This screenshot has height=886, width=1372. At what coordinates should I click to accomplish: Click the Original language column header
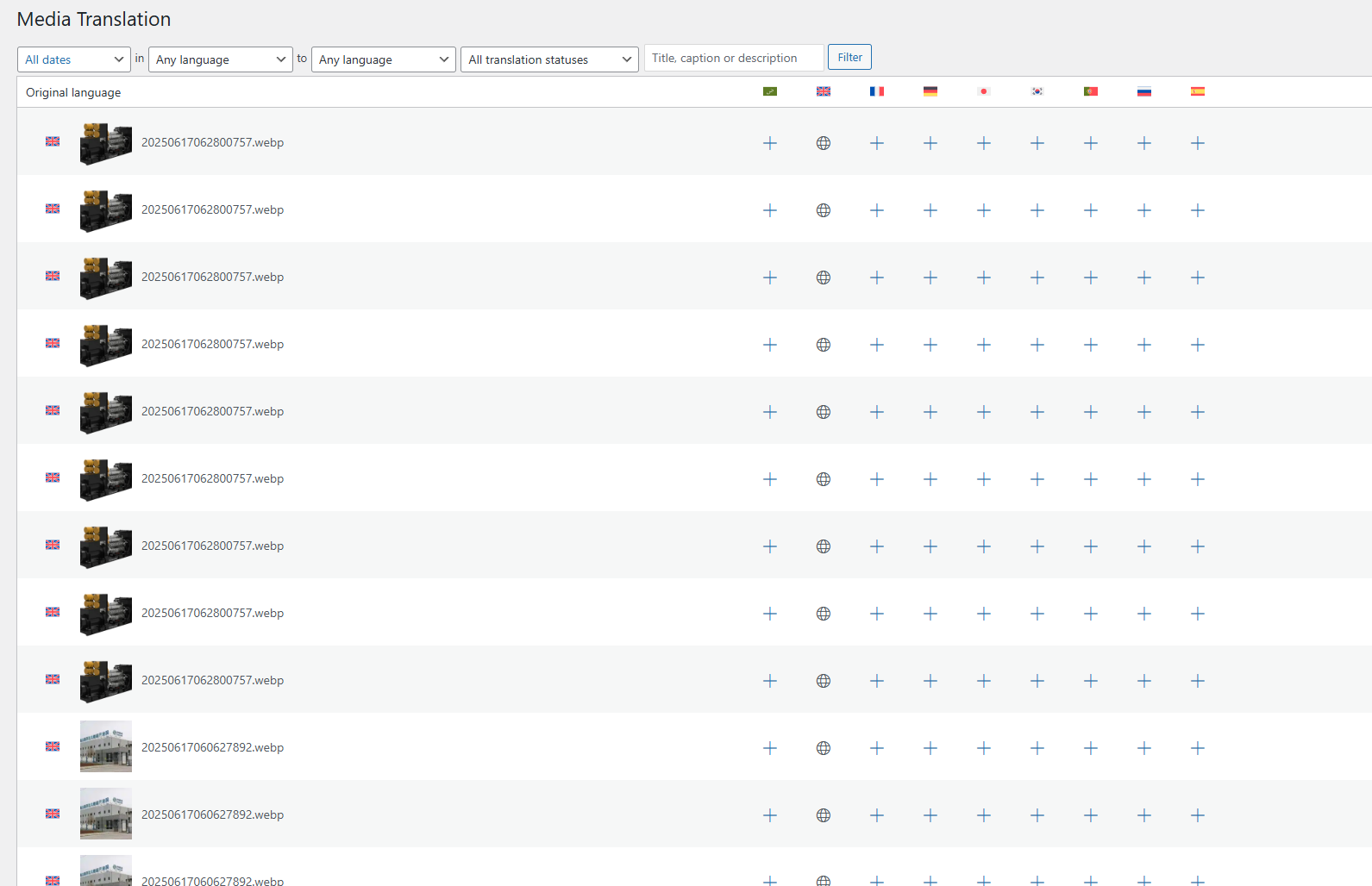point(73,92)
